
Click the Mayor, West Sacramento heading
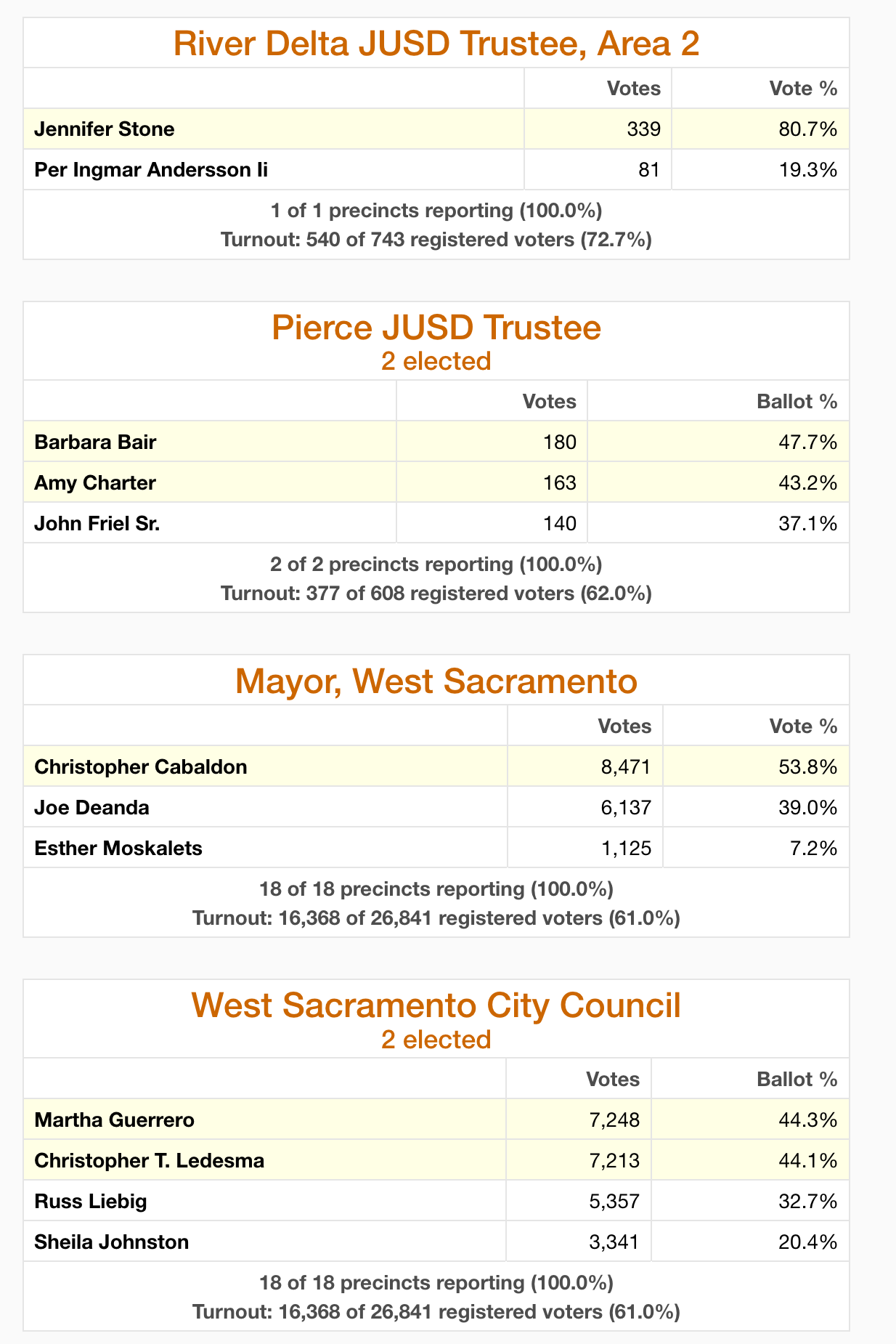pyautogui.click(x=436, y=681)
